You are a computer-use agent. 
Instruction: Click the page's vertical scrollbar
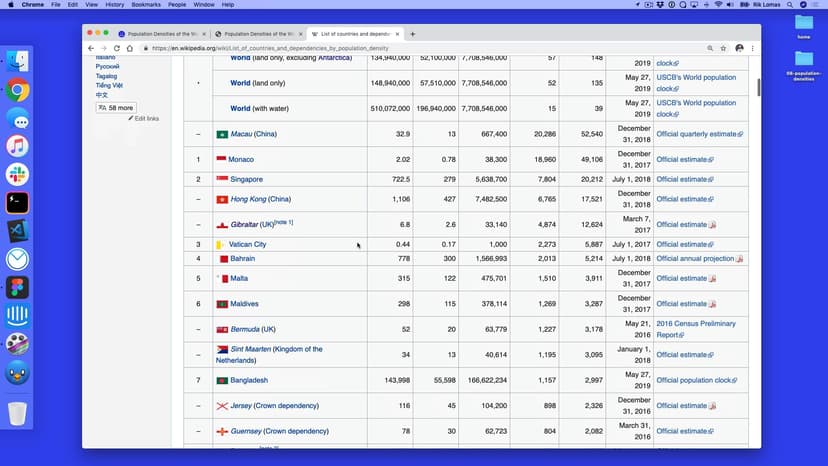pos(758,85)
